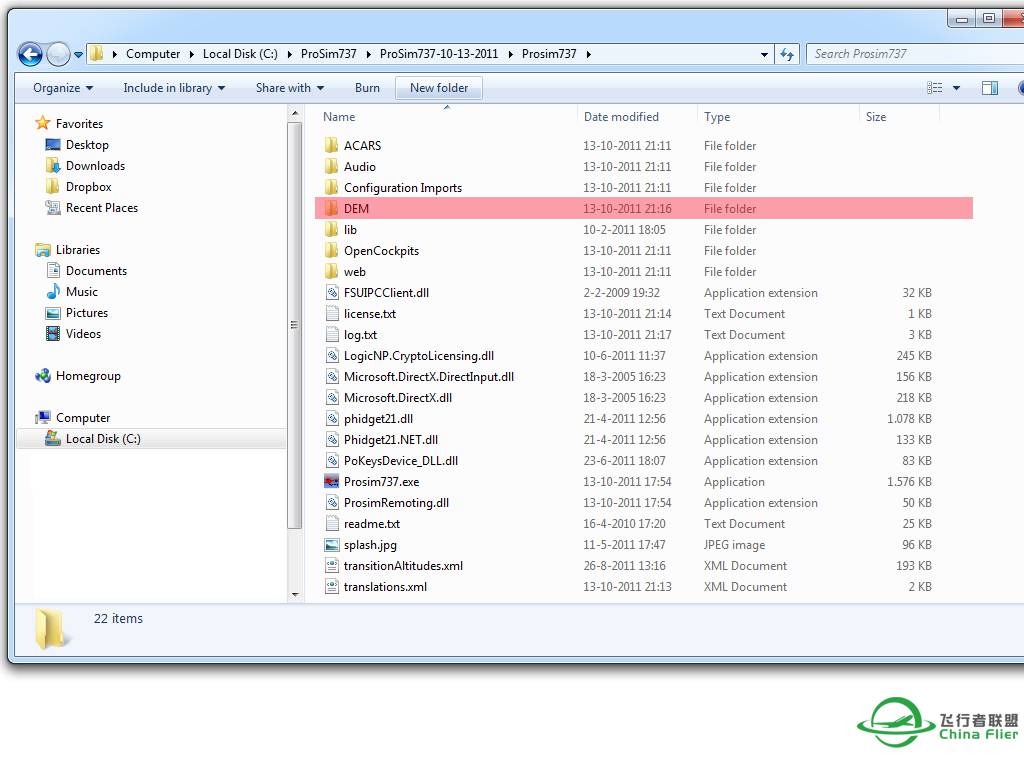Click the splash.jpg image file icon
This screenshot has width=1024, height=768.
[x=333, y=545]
